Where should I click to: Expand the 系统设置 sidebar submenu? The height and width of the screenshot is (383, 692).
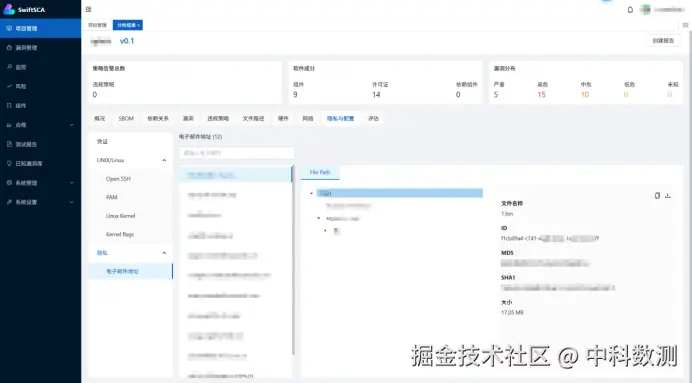(71, 202)
